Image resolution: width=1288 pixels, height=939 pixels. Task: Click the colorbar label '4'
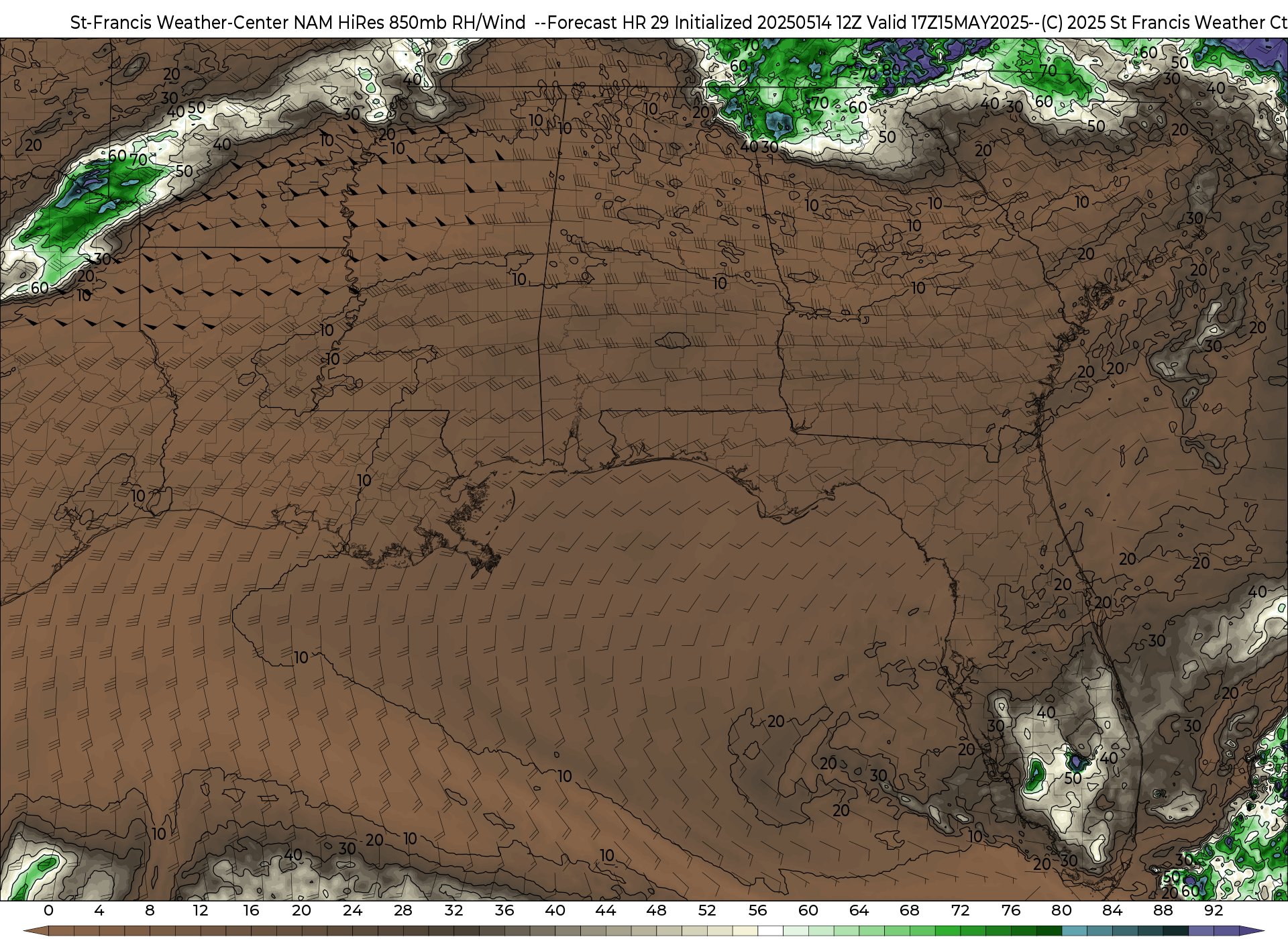(99, 911)
